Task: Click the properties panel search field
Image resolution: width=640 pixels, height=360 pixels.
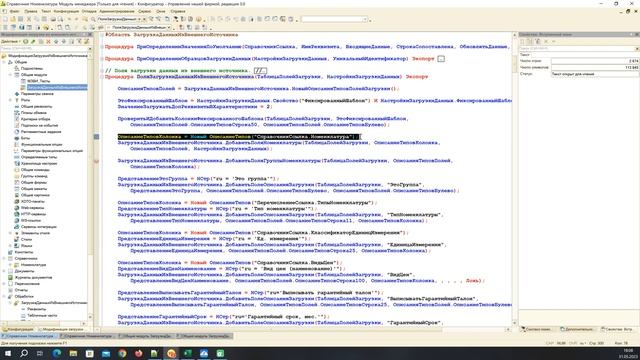Action: tap(577, 49)
